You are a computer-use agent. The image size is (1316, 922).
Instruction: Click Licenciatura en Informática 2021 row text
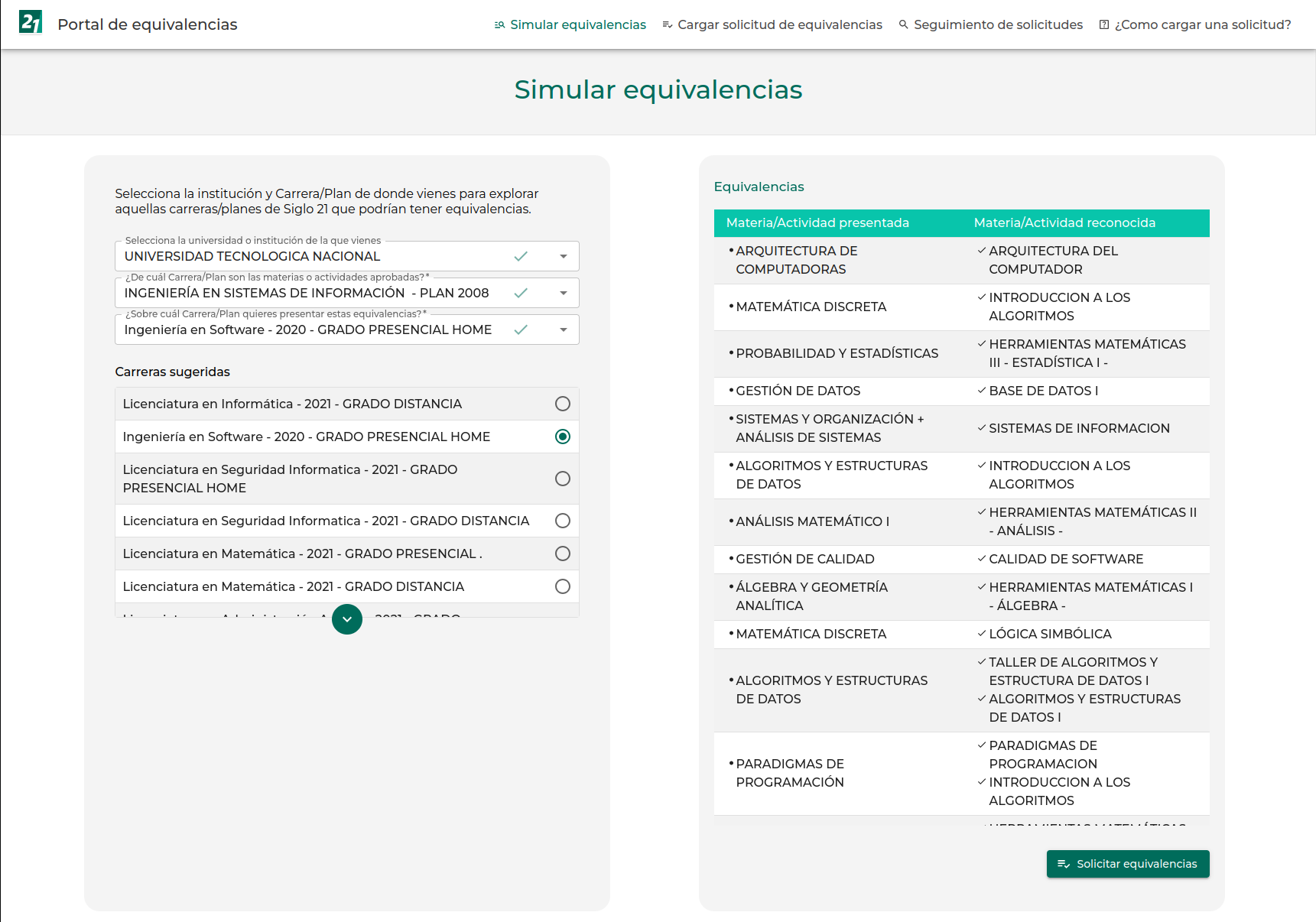[292, 404]
